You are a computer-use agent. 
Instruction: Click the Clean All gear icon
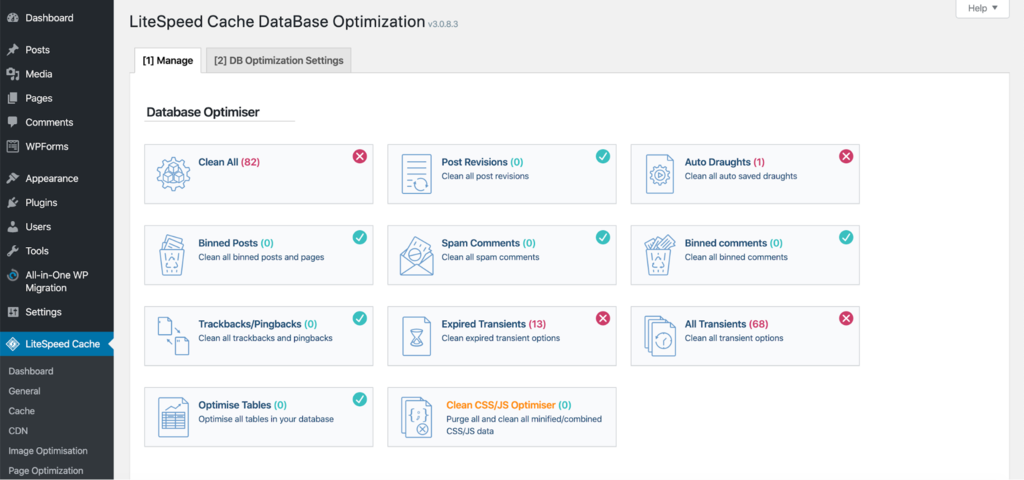tap(173, 174)
